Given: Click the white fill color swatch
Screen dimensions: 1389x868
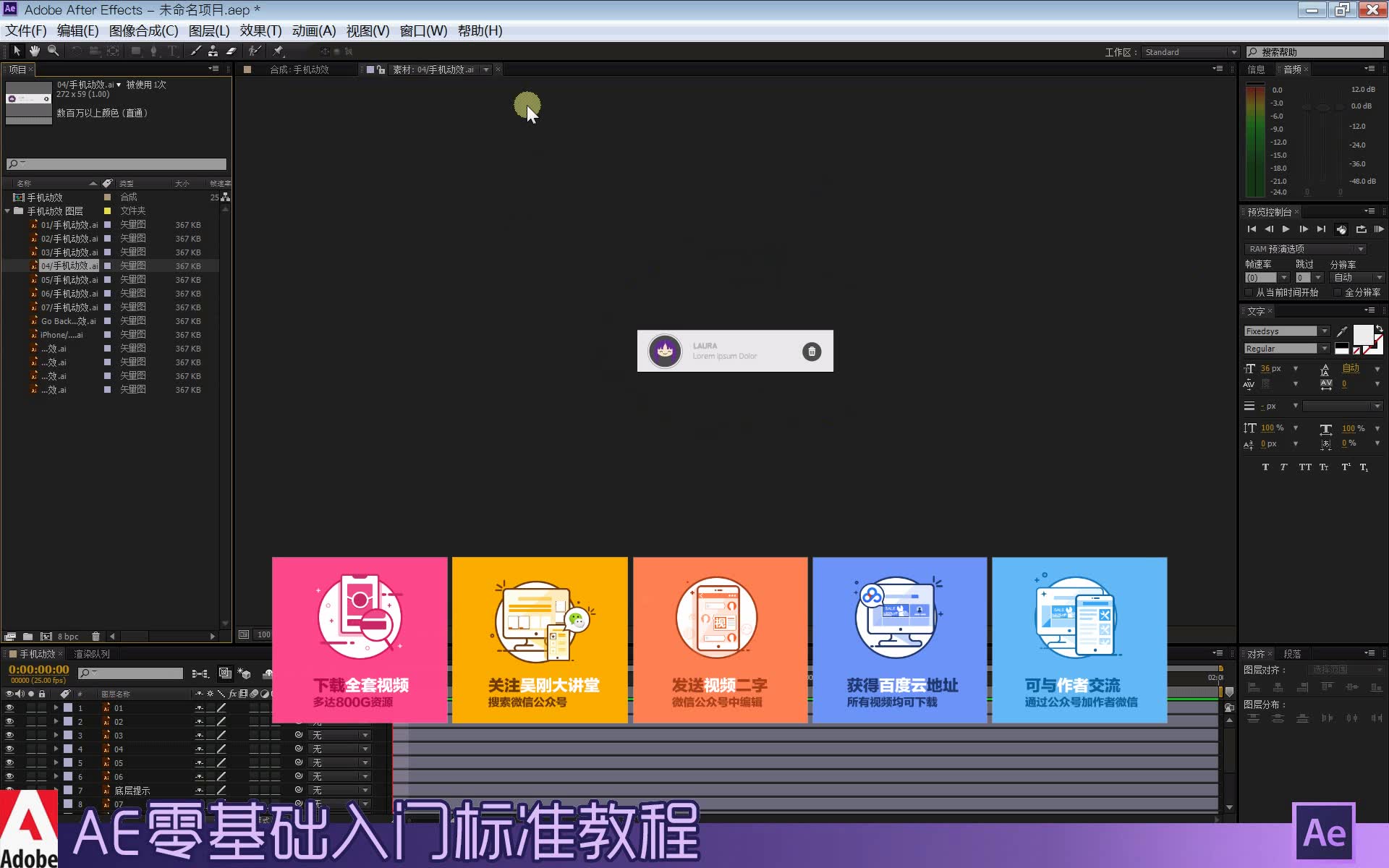Looking at the screenshot, I should click(1363, 335).
